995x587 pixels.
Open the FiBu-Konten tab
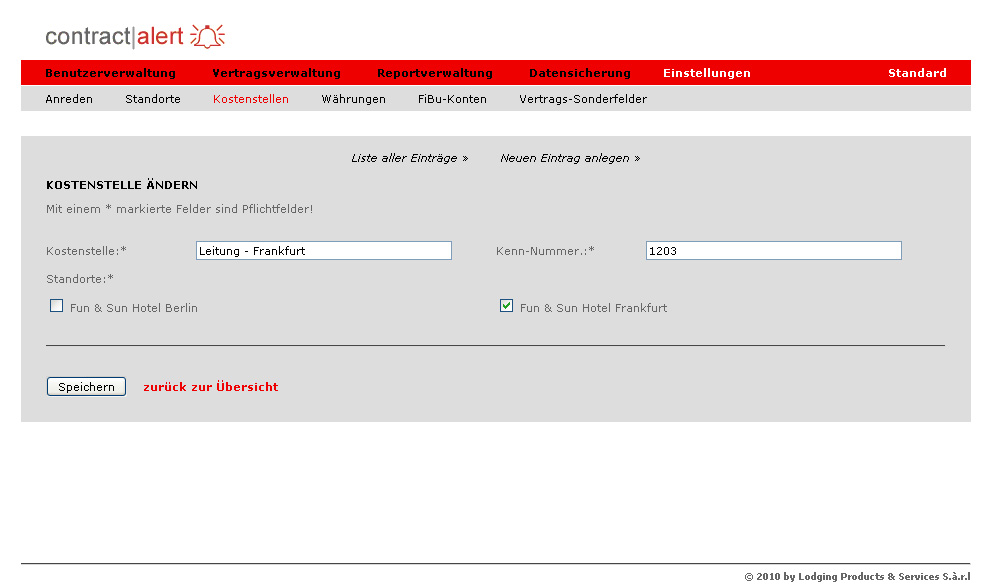pyautogui.click(x=452, y=99)
